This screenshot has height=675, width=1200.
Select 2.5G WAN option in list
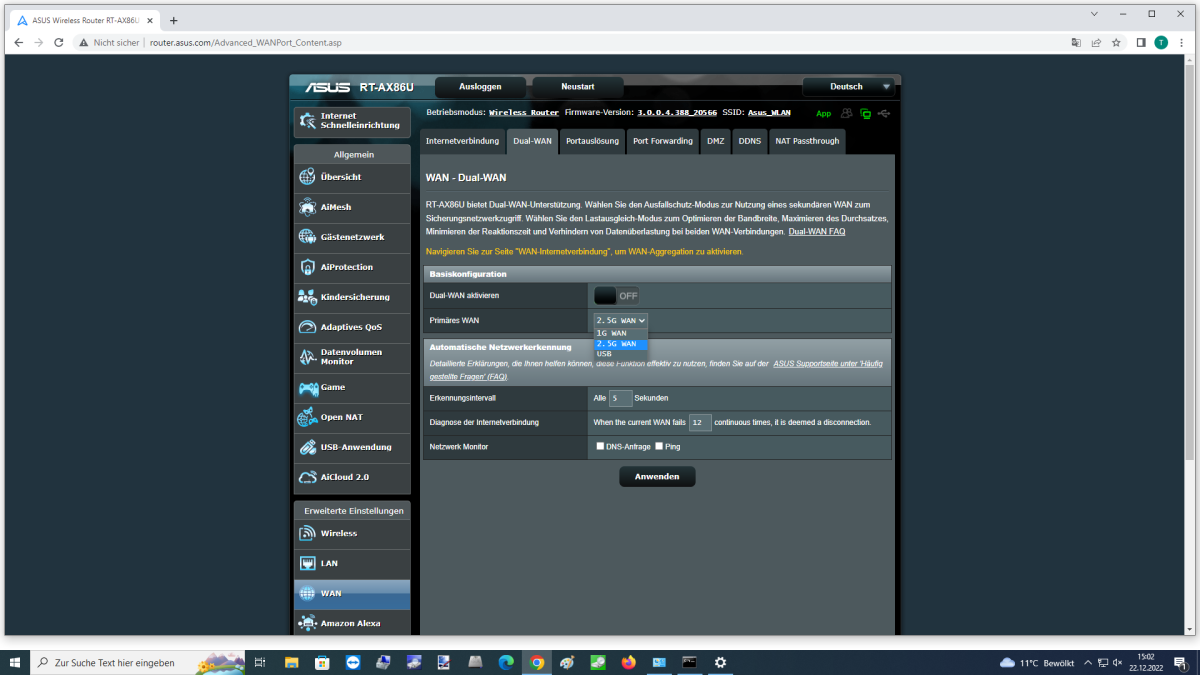pyautogui.click(x=621, y=343)
